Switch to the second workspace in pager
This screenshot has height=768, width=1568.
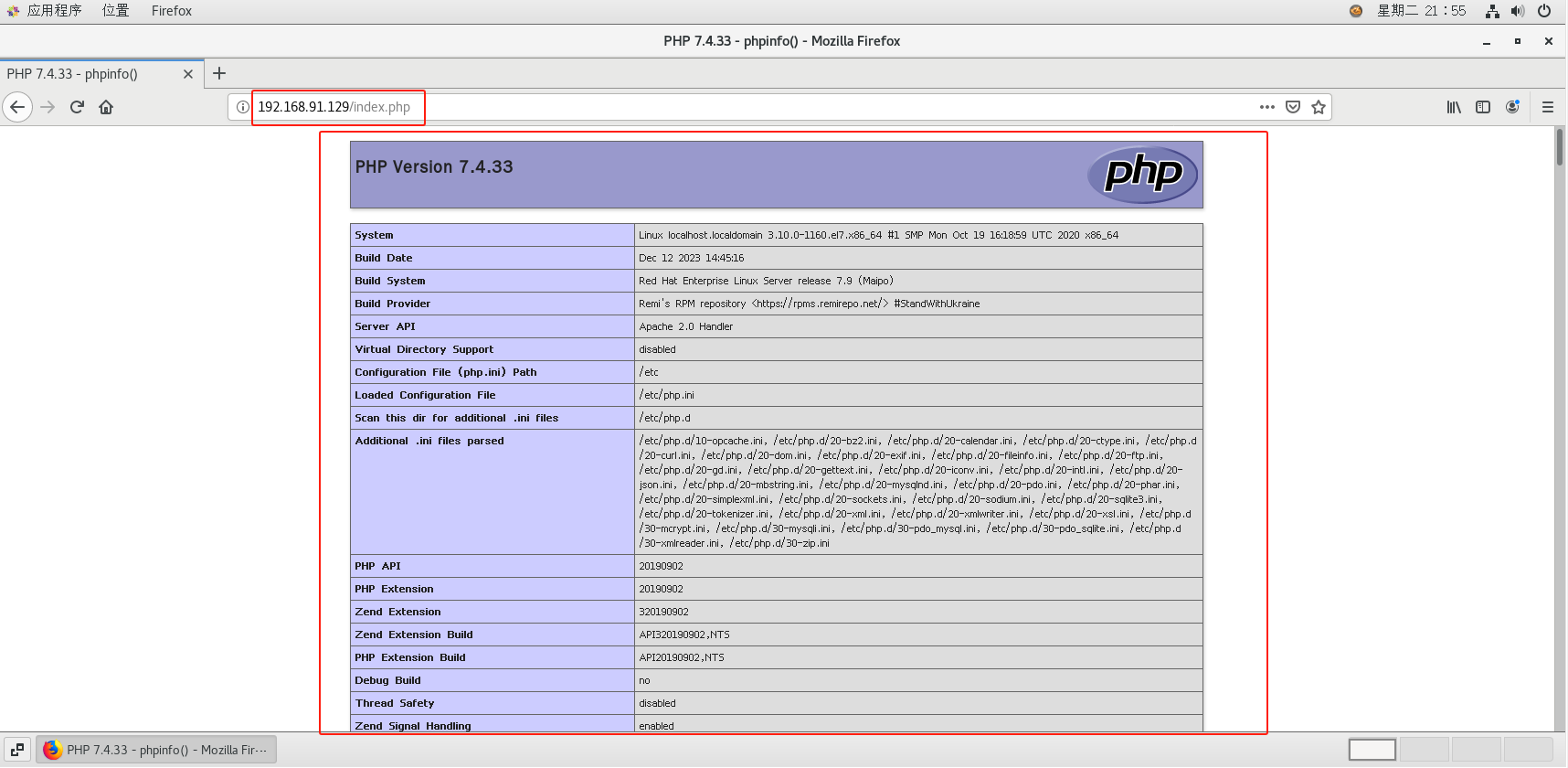coord(1424,750)
